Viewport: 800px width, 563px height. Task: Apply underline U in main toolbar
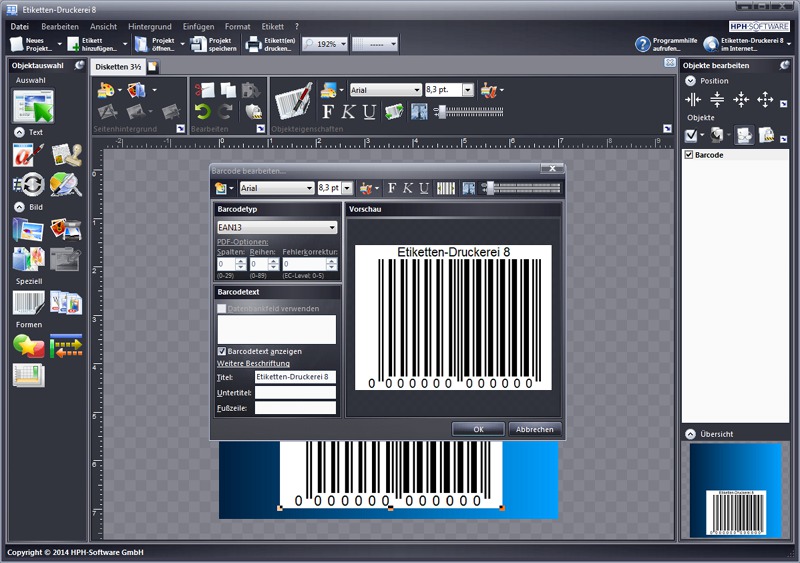[369, 111]
